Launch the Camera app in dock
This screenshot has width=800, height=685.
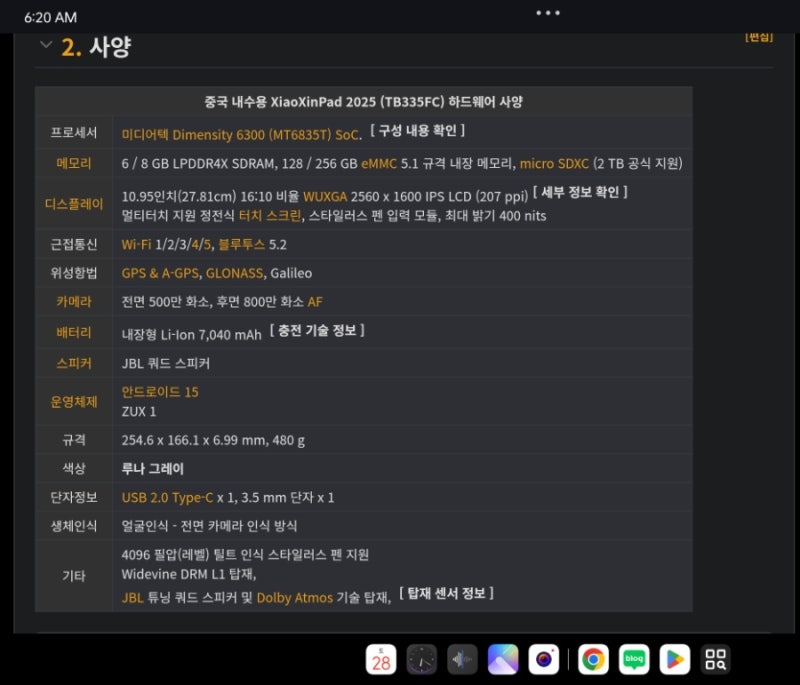pos(544,659)
